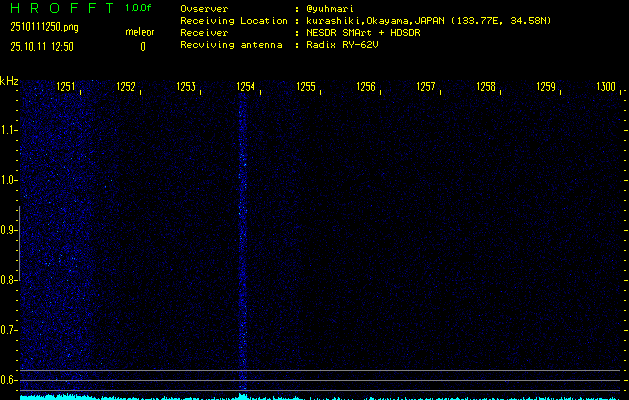The width and height of the screenshot is (629, 400).
Task: Click the 0.7 frequency axis label
Action: [9, 329]
